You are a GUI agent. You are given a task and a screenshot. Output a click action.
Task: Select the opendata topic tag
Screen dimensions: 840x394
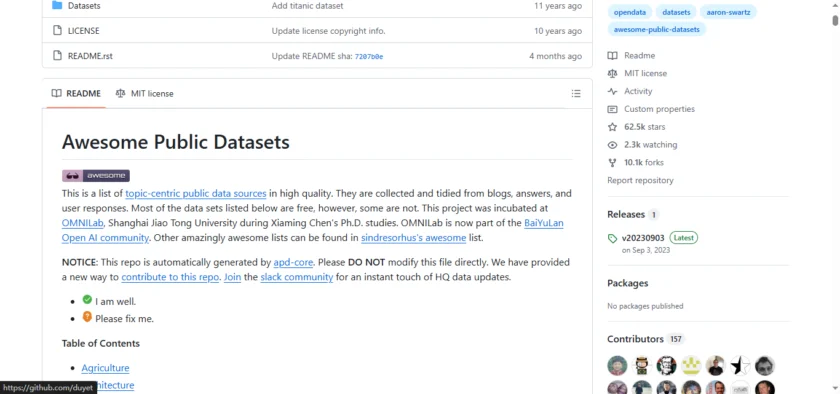629,12
